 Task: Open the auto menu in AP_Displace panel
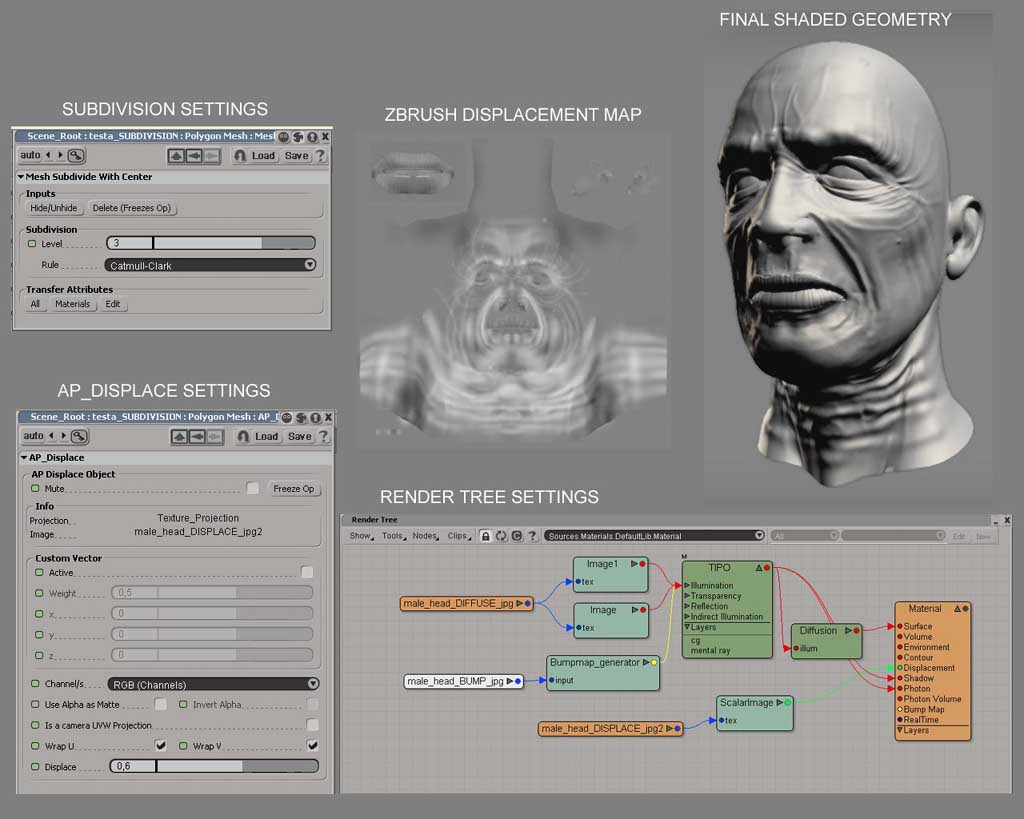(x=33, y=436)
